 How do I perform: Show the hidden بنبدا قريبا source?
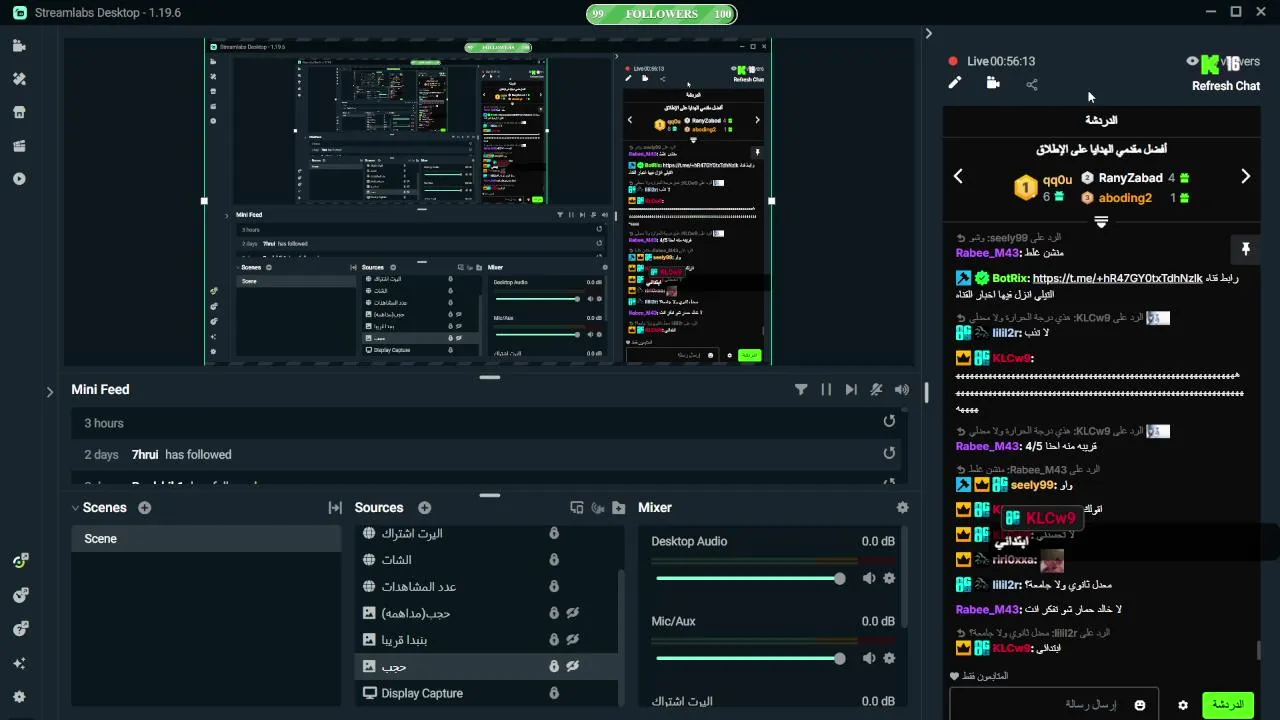tap(573, 639)
